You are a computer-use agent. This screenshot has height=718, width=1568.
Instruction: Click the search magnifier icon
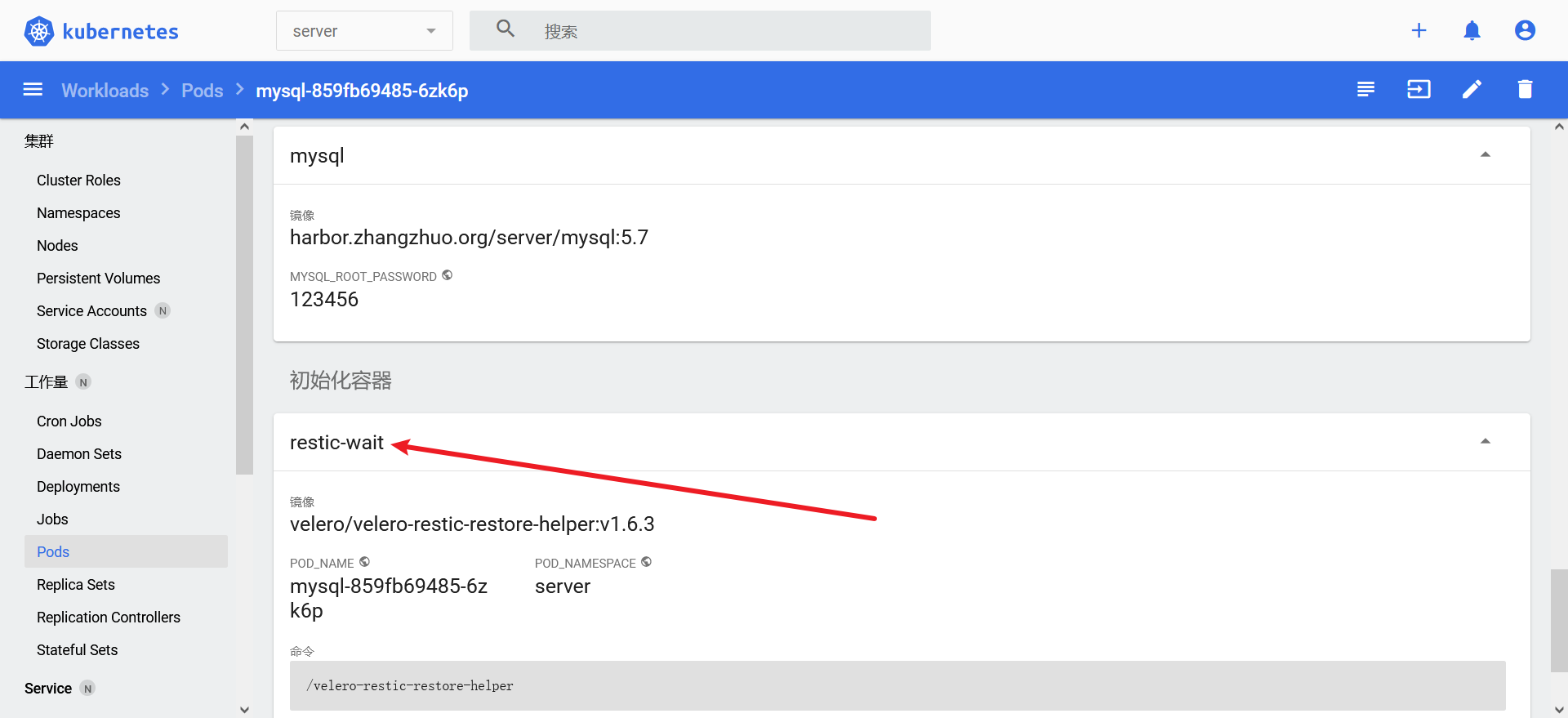pos(506,29)
